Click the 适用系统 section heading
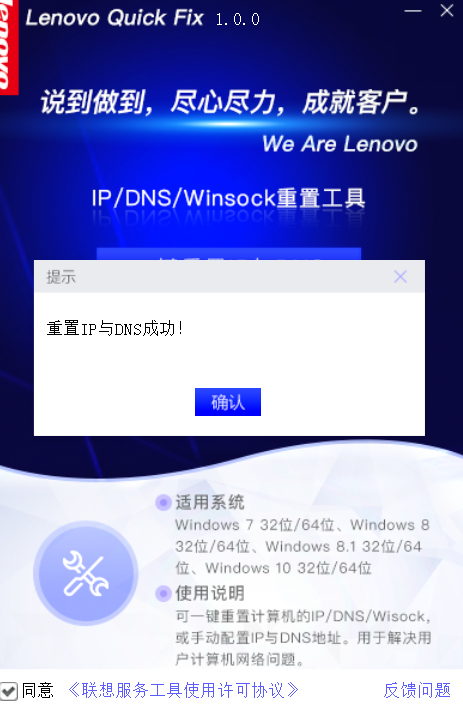The height and width of the screenshot is (704, 463). (210, 502)
